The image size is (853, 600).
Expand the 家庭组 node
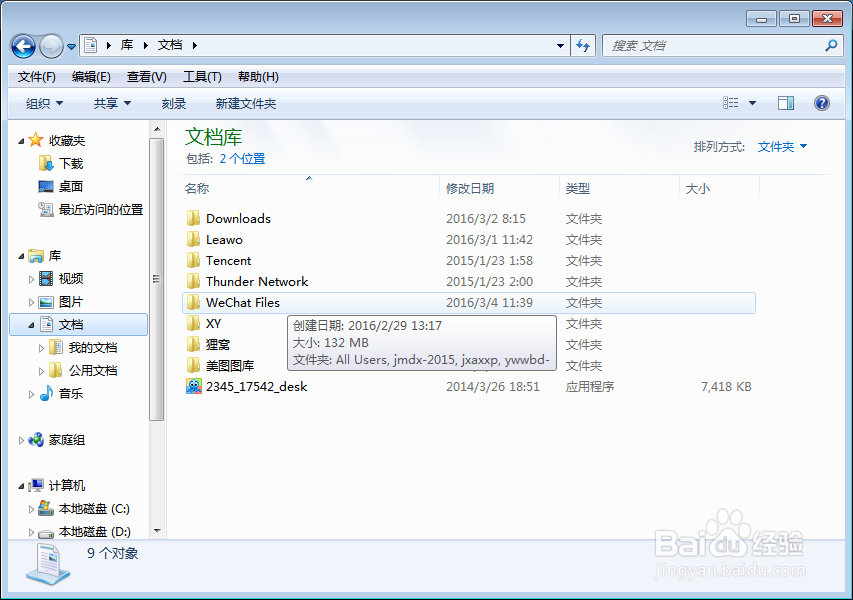click(x=21, y=440)
